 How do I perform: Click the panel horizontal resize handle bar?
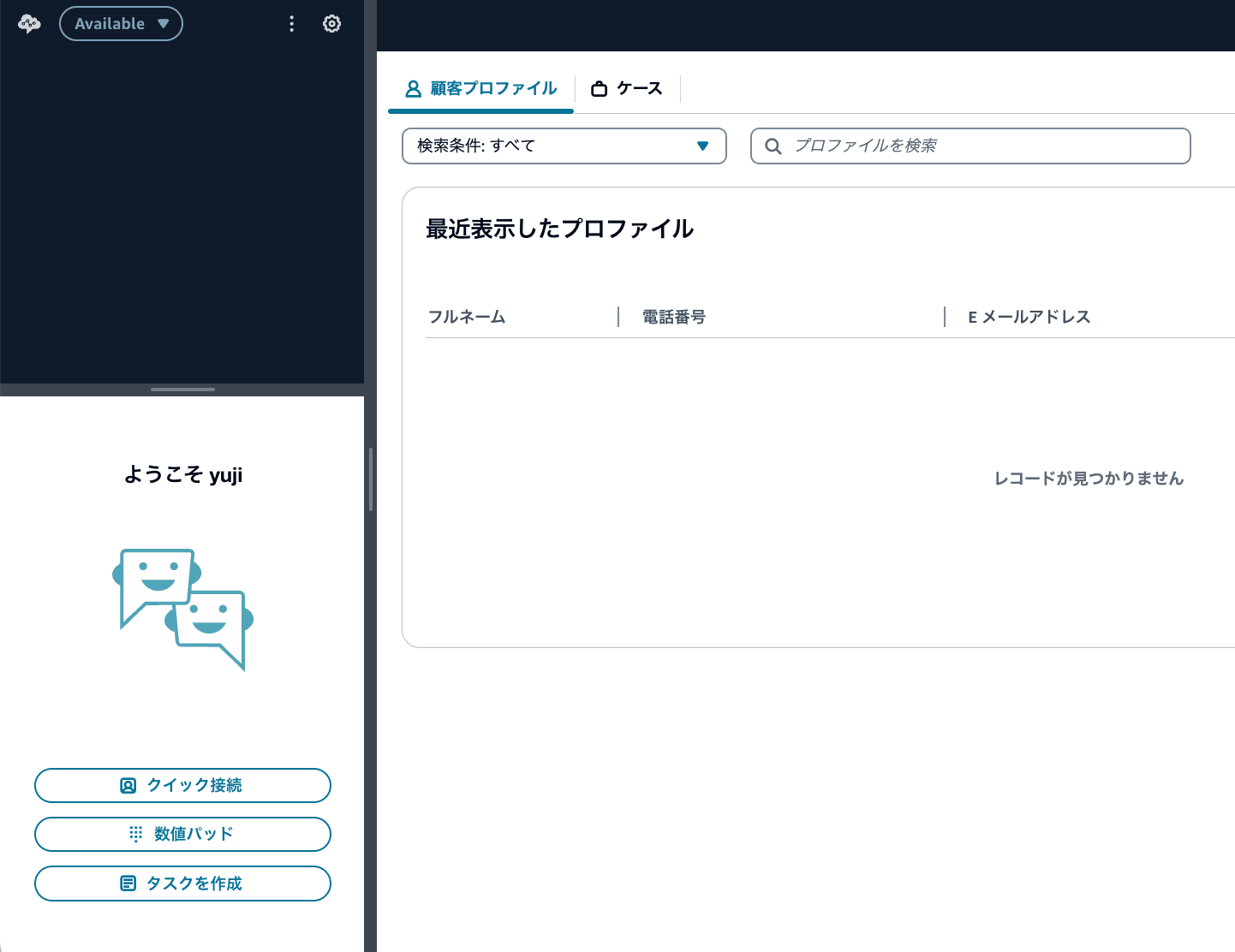tap(182, 390)
